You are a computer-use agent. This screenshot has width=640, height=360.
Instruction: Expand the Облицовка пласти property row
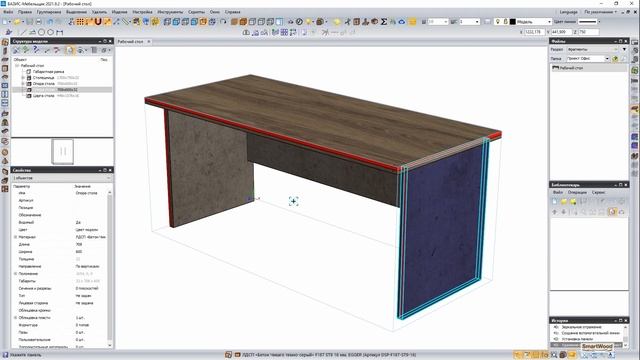16,318
